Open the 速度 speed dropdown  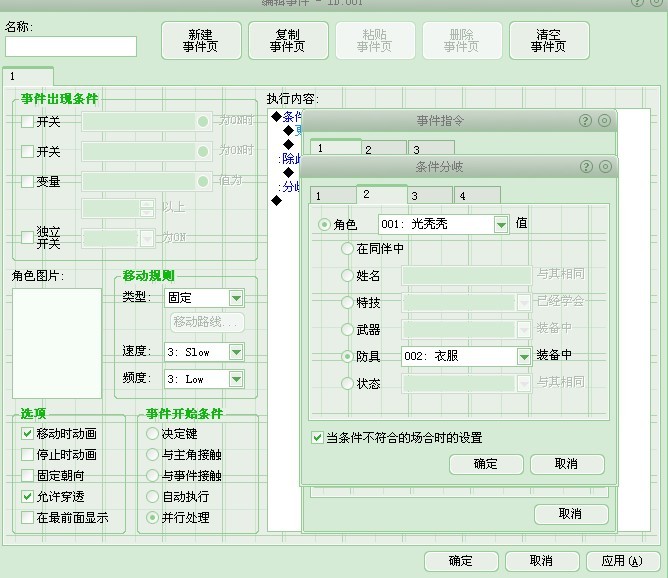pos(236,352)
